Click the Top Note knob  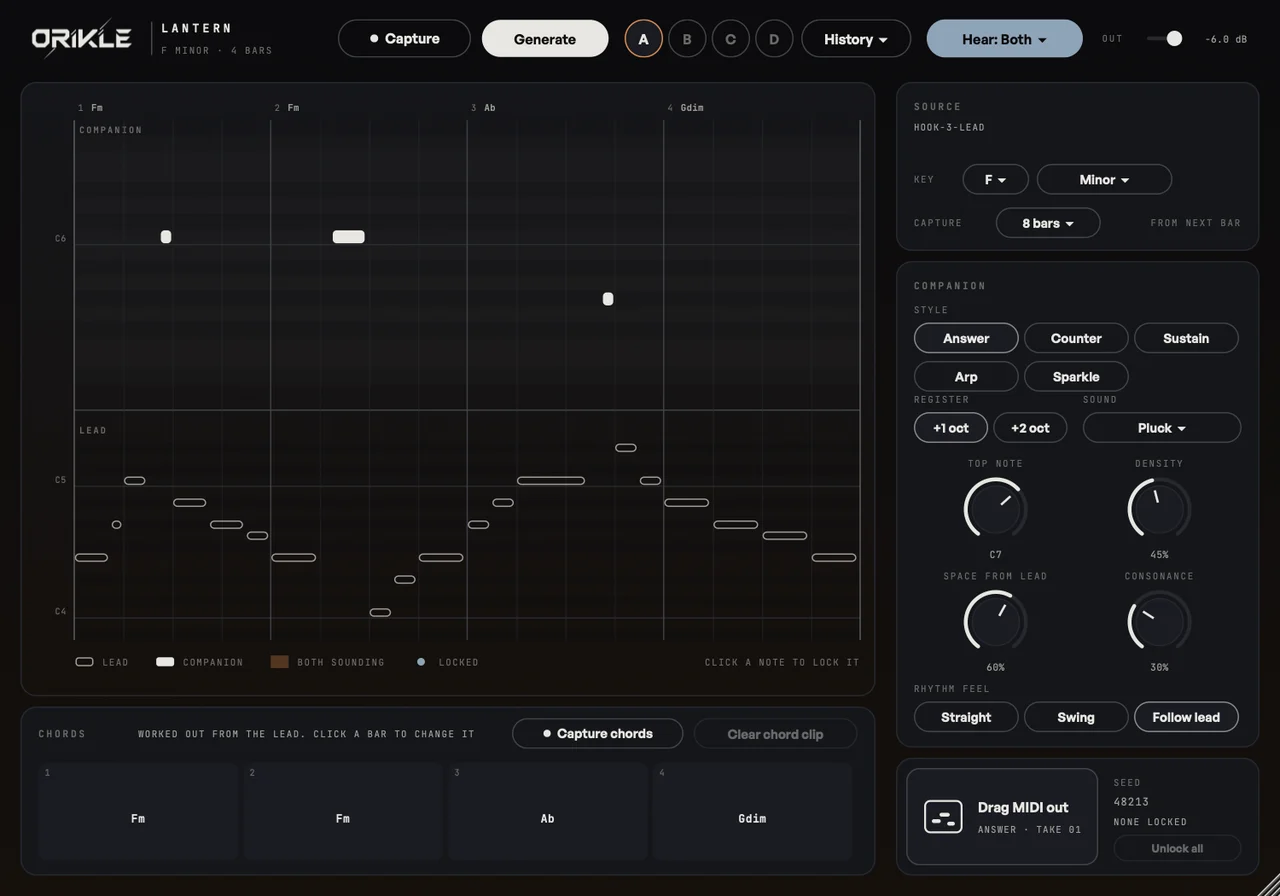pyautogui.click(x=996, y=509)
